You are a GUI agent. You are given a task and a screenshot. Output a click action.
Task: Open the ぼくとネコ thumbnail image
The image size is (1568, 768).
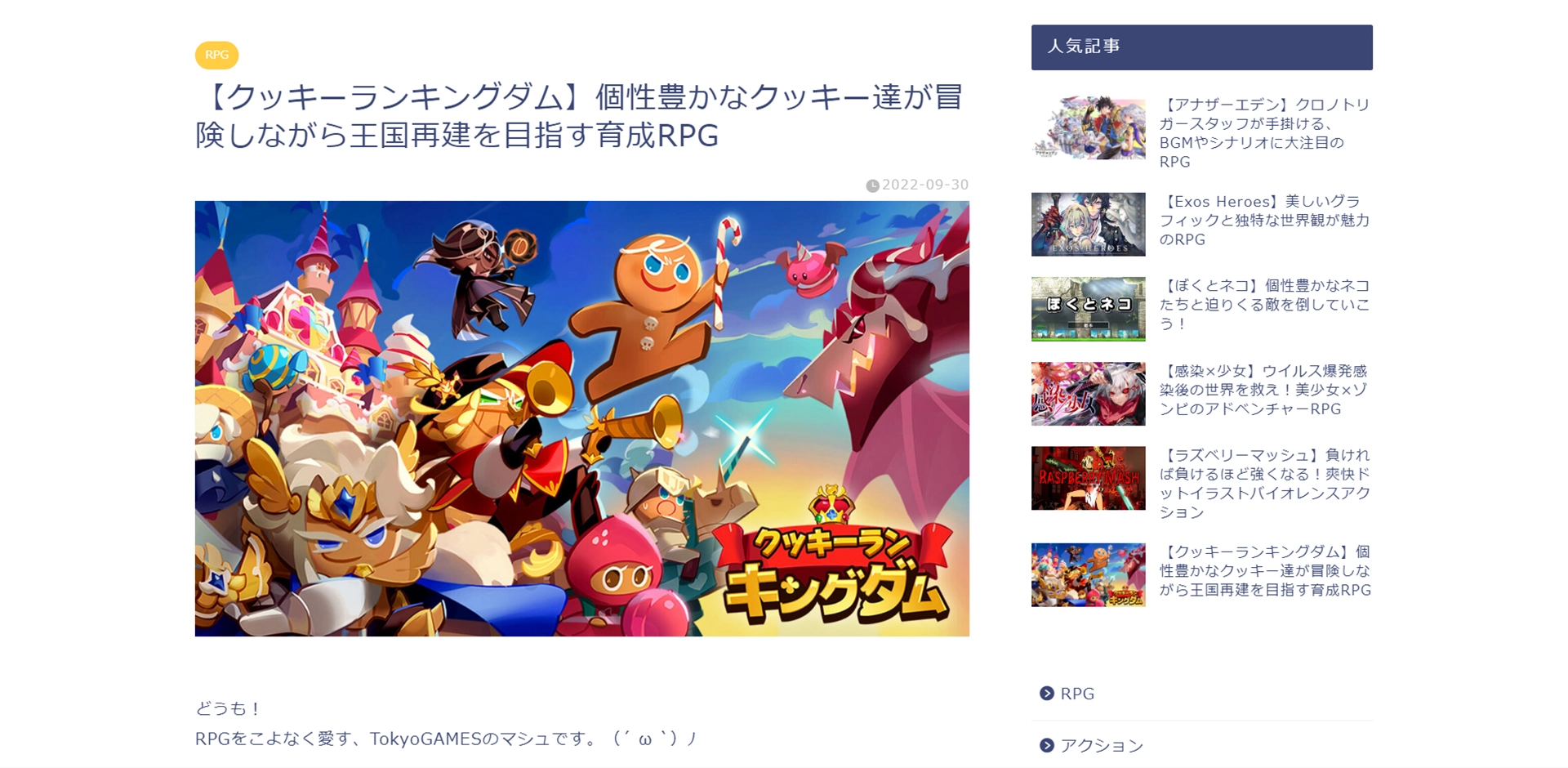click(x=1088, y=309)
